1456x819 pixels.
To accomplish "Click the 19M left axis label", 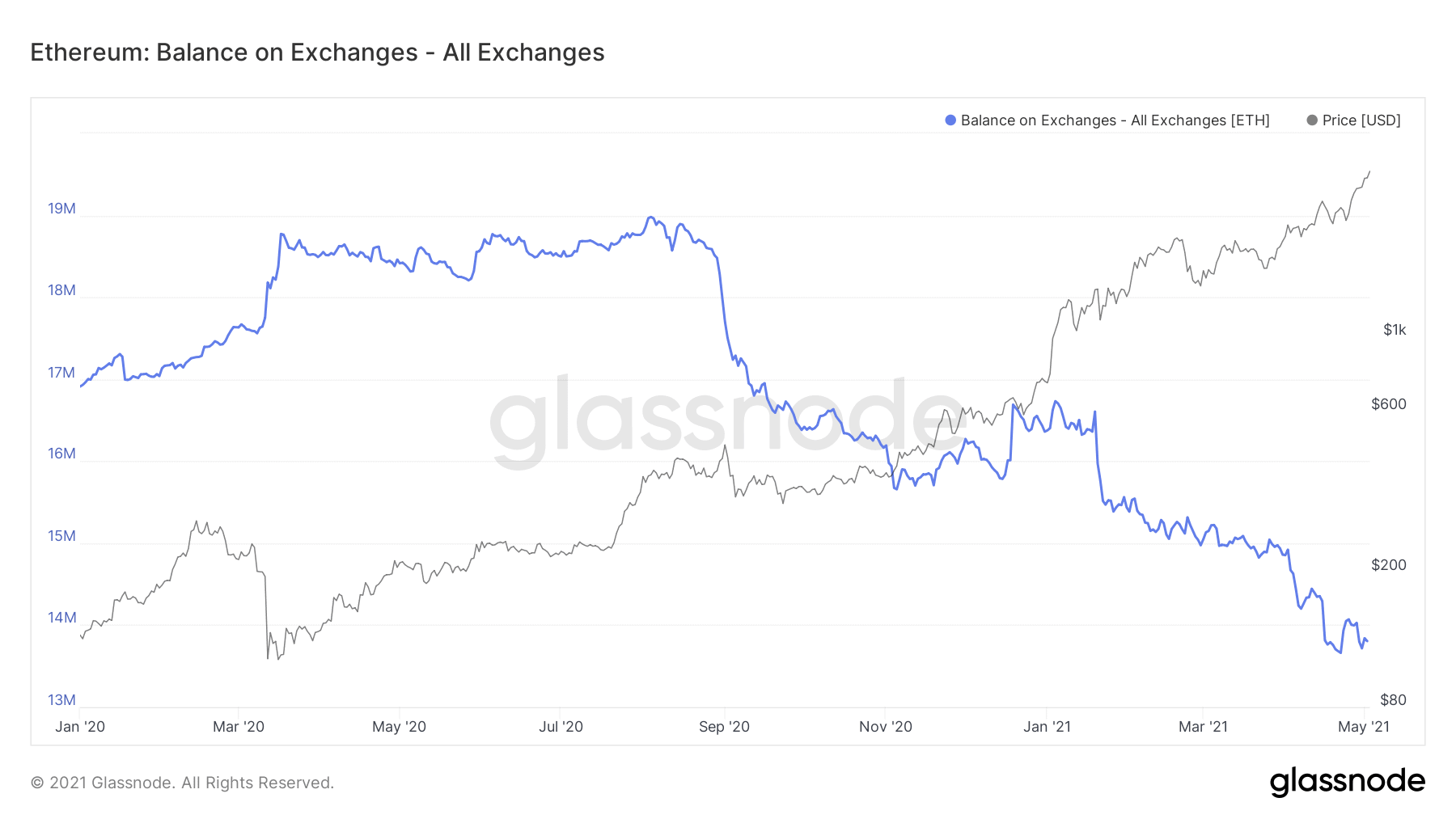I will coord(61,209).
